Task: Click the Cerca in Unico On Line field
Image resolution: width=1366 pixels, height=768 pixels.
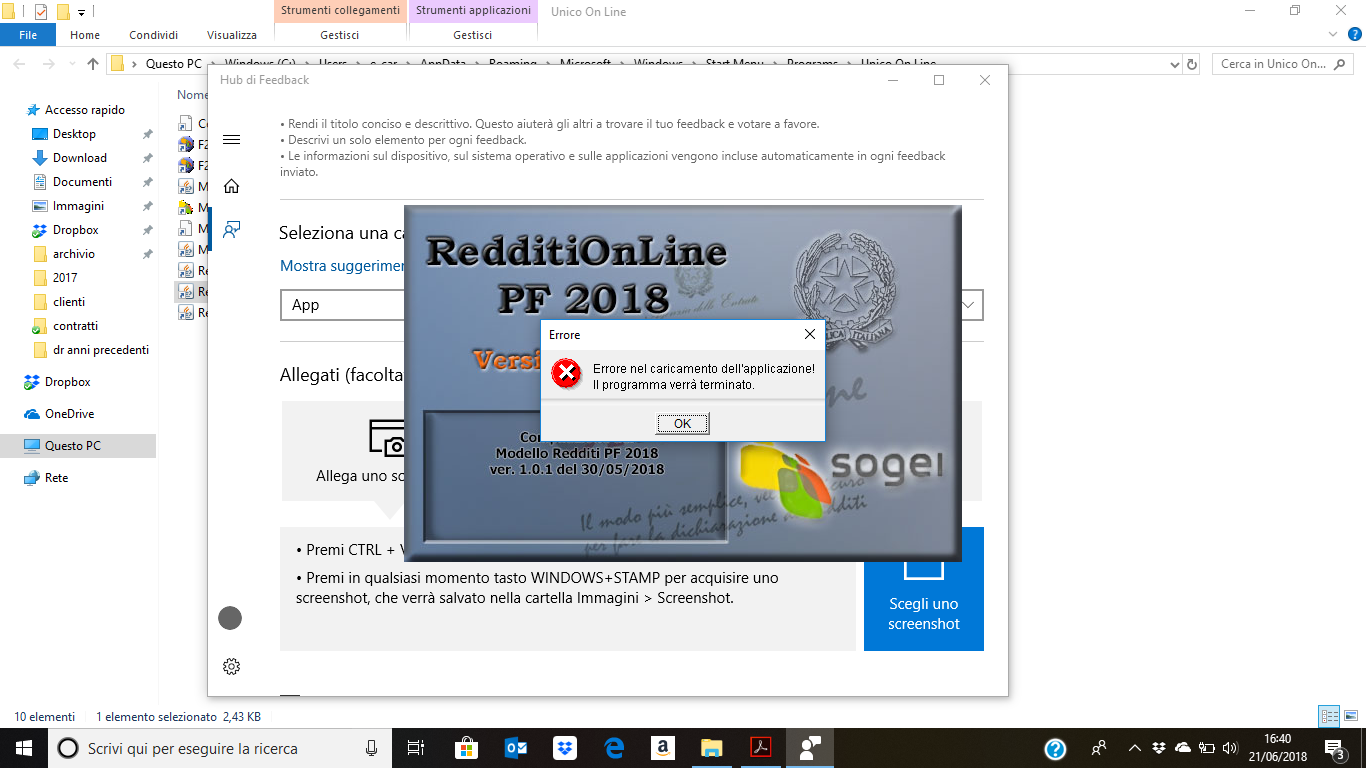Action: (1284, 64)
